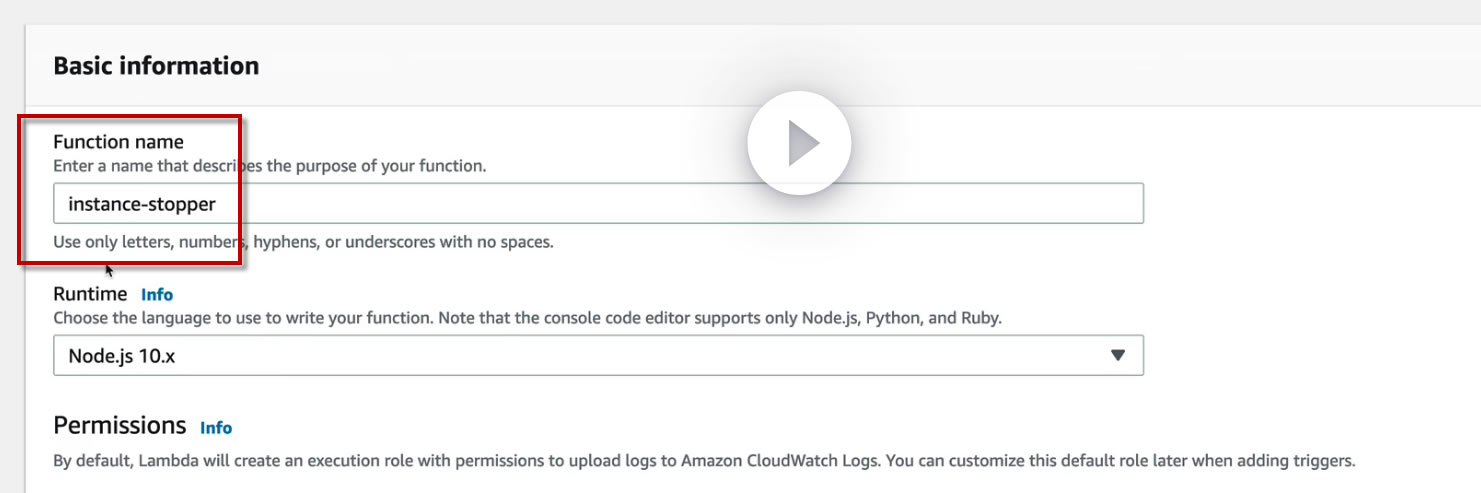Play the video with the center play button
The height and width of the screenshot is (493, 1481).
click(799, 143)
